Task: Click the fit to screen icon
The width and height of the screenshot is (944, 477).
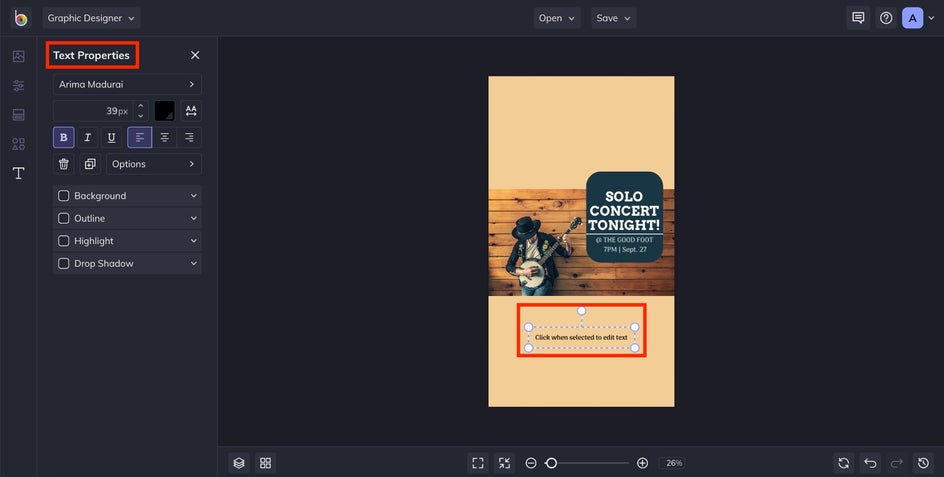Action: pyautogui.click(x=478, y=463)
